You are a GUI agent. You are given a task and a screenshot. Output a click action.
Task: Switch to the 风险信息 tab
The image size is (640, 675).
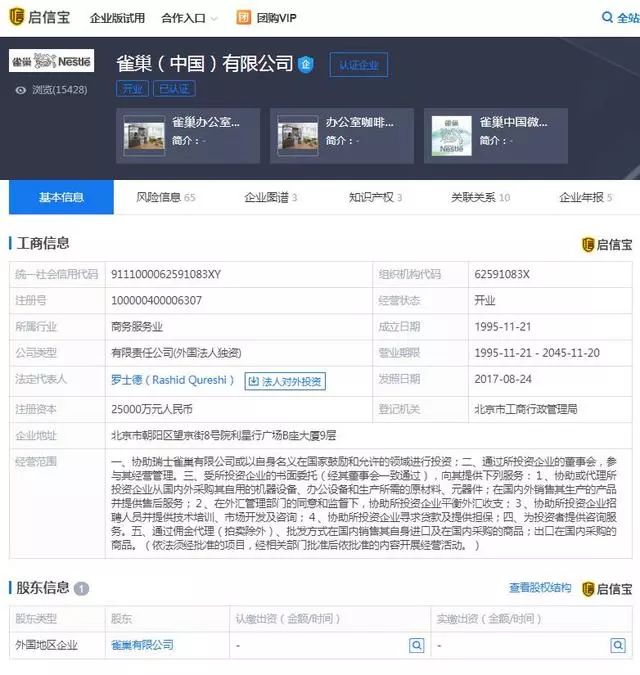click(x=166, y=197)
